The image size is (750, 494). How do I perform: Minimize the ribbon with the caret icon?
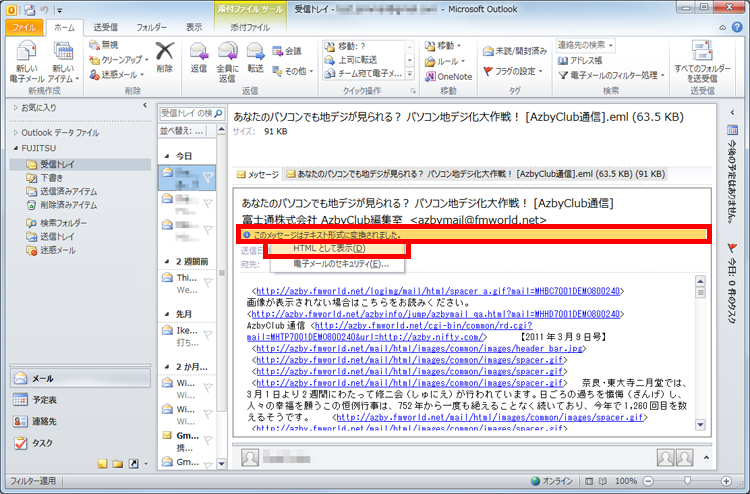pyautogui.click(x=723, y=28)
